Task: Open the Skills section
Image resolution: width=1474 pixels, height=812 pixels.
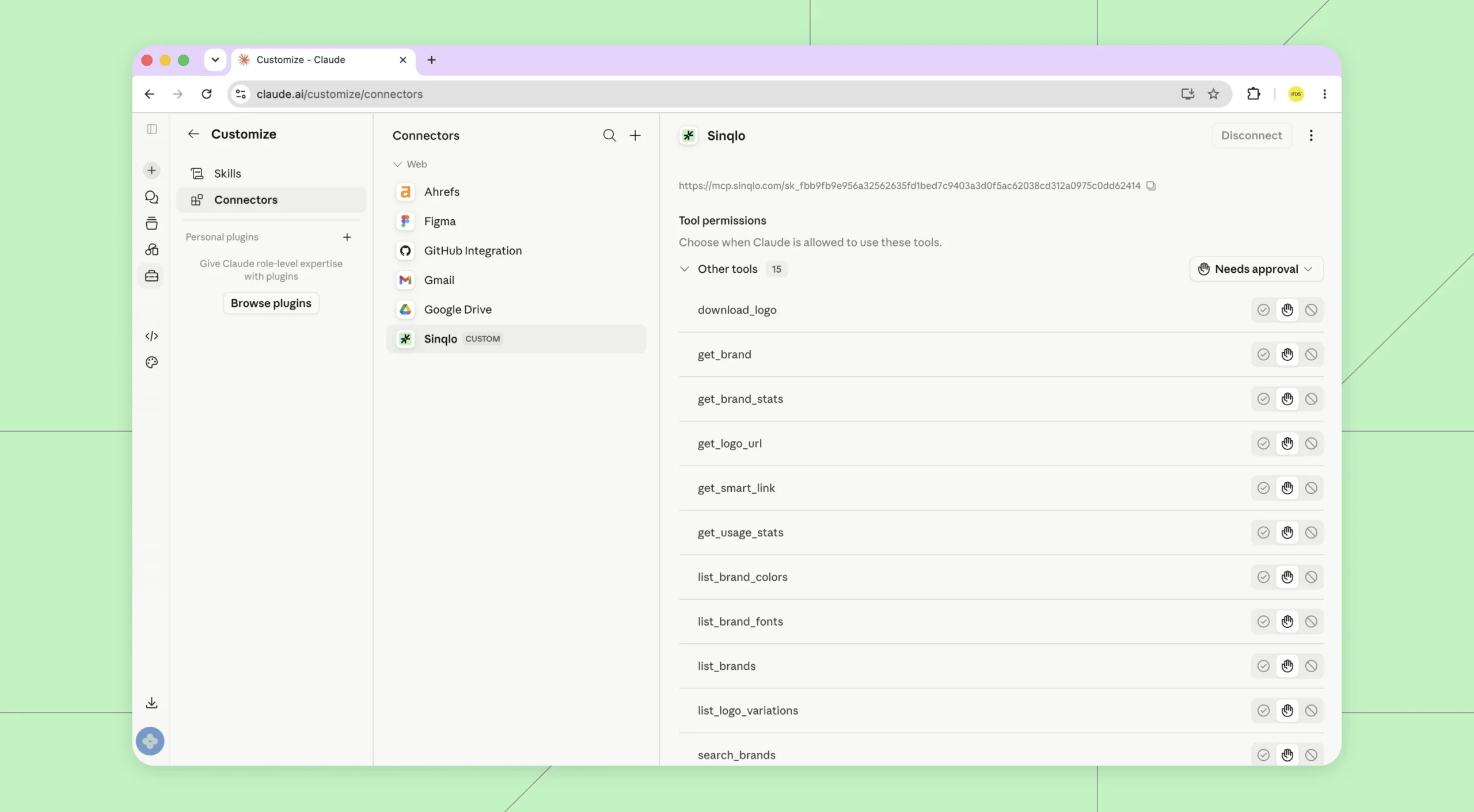Action: [x=271, y=173]
